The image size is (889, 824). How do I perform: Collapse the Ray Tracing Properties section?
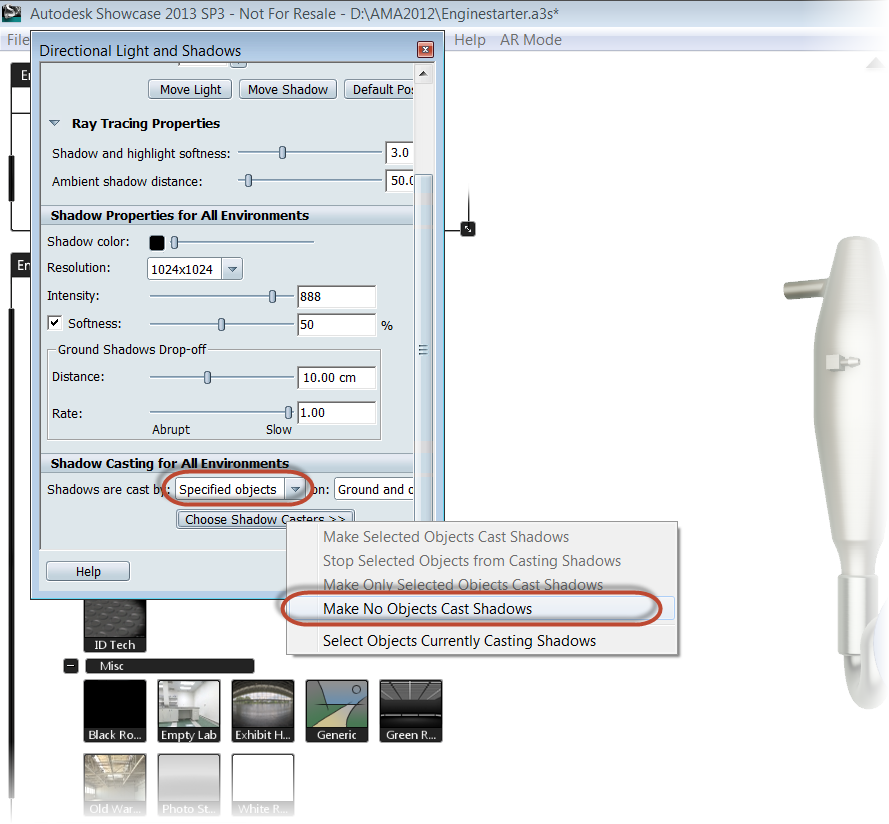[54, 123]
